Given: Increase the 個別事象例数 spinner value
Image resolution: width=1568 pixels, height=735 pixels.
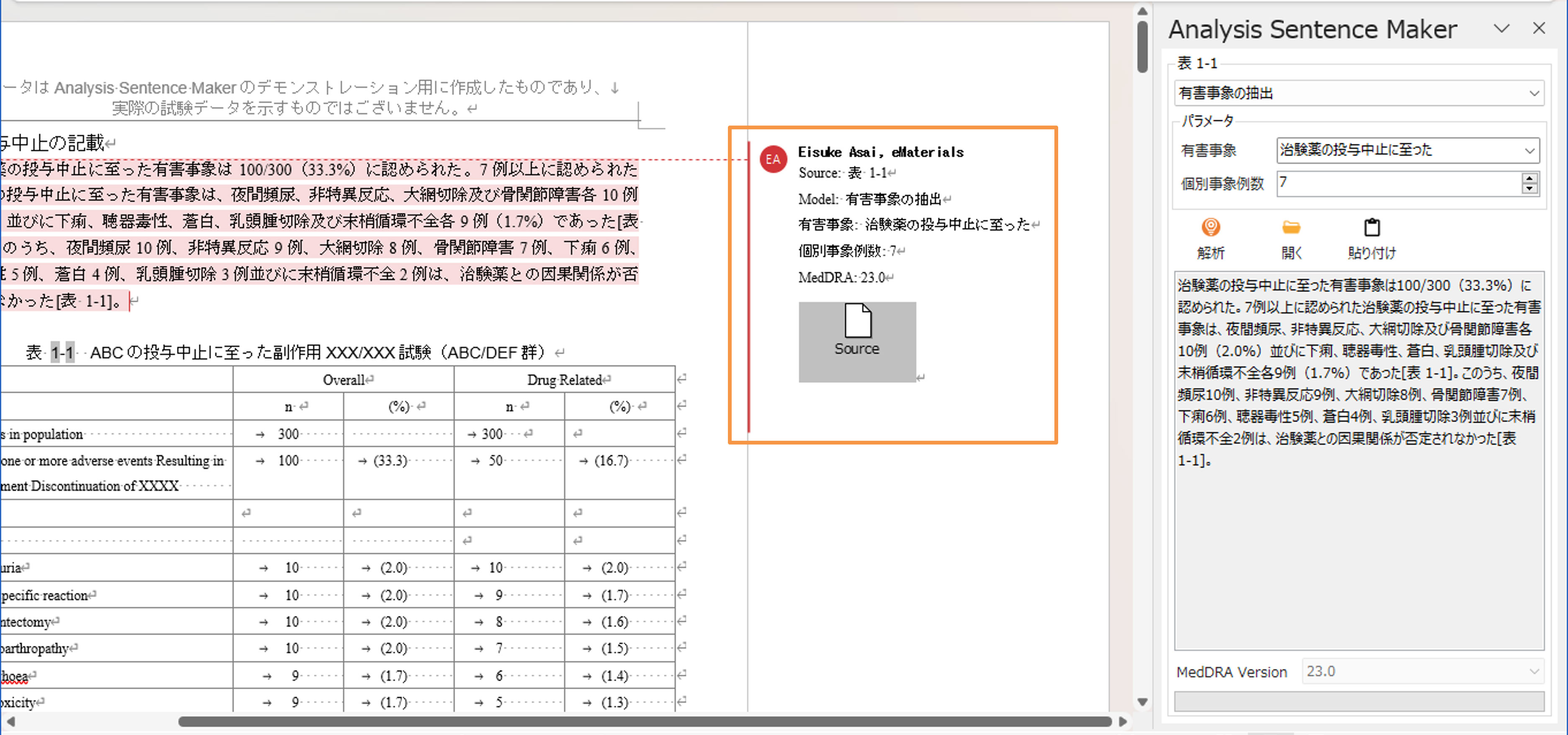Looking at the screenshot, I should click(x=1529, y=177).
